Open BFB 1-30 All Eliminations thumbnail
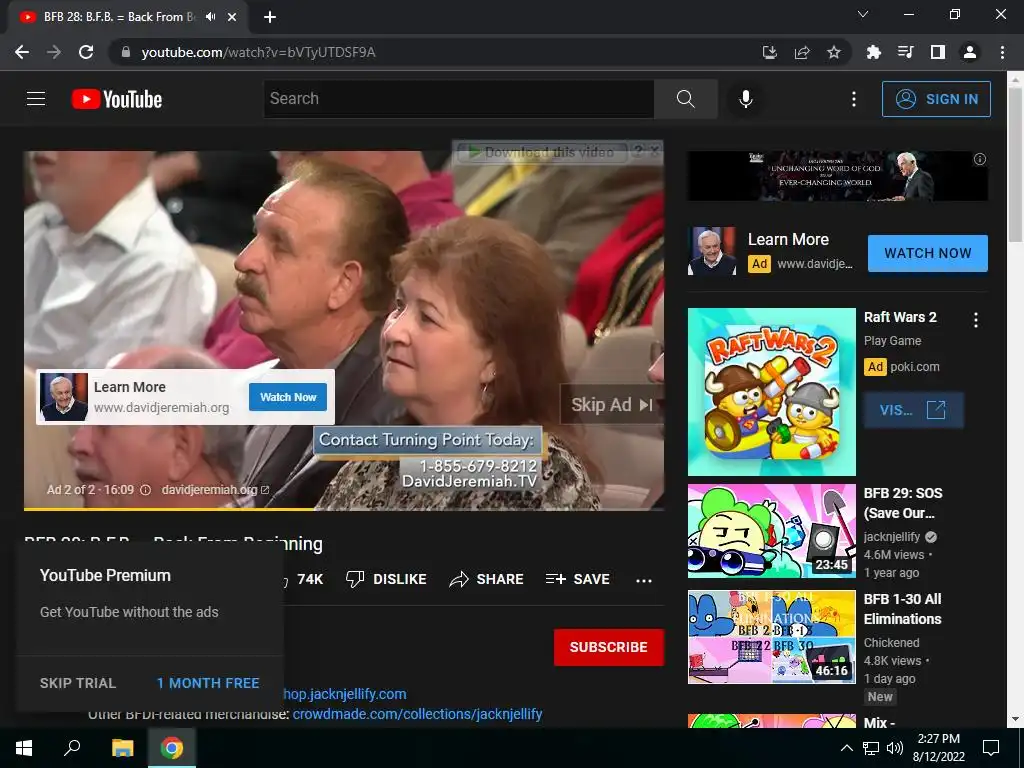This screenshot has height=768, width=1024. pos(771,637)
